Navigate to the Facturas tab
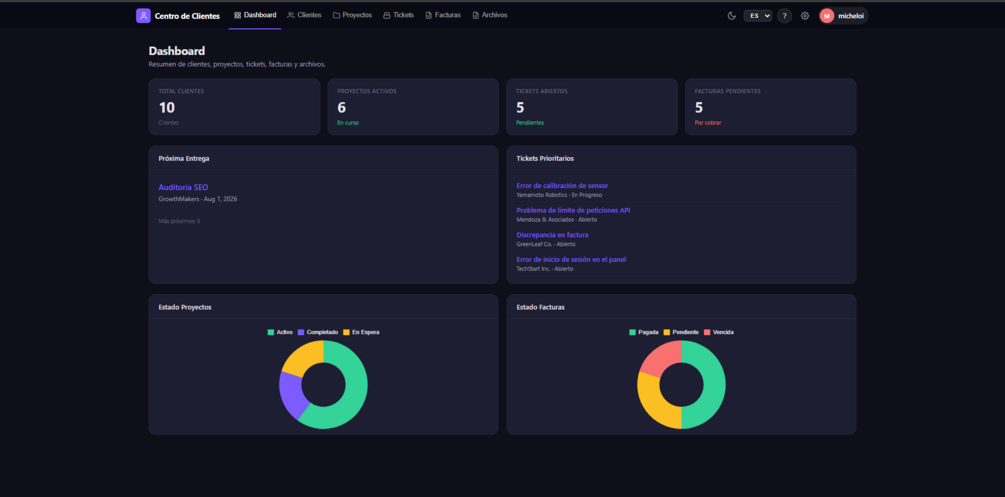Viewport: 1005px width, 497px height. click(443, 15)
